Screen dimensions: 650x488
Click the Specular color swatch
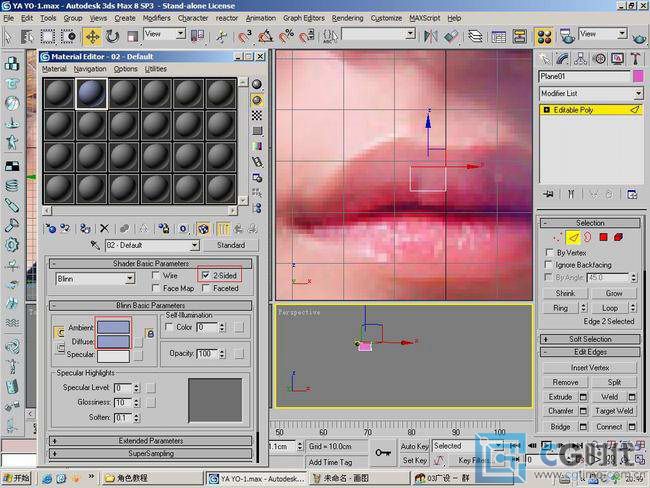point(113,356)
